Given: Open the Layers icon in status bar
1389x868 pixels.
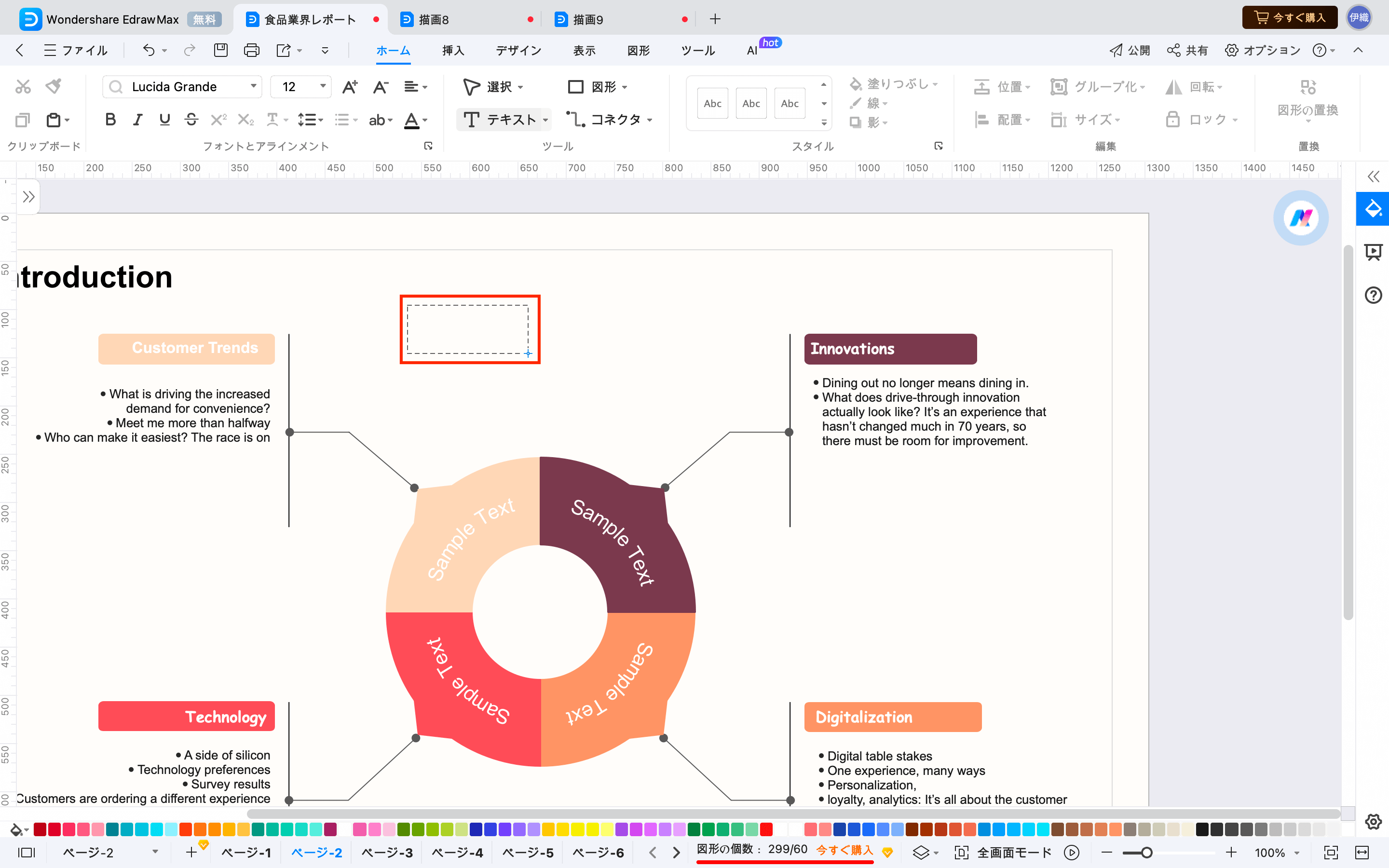Looking at the screenshot, I should click(921, 853).
